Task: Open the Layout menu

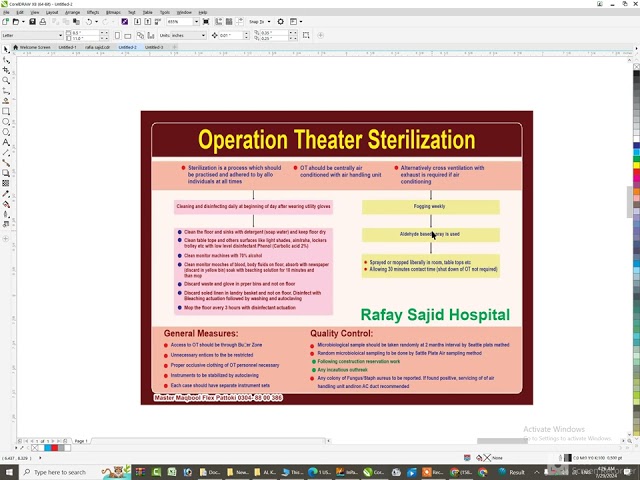Action: (52, 13)
